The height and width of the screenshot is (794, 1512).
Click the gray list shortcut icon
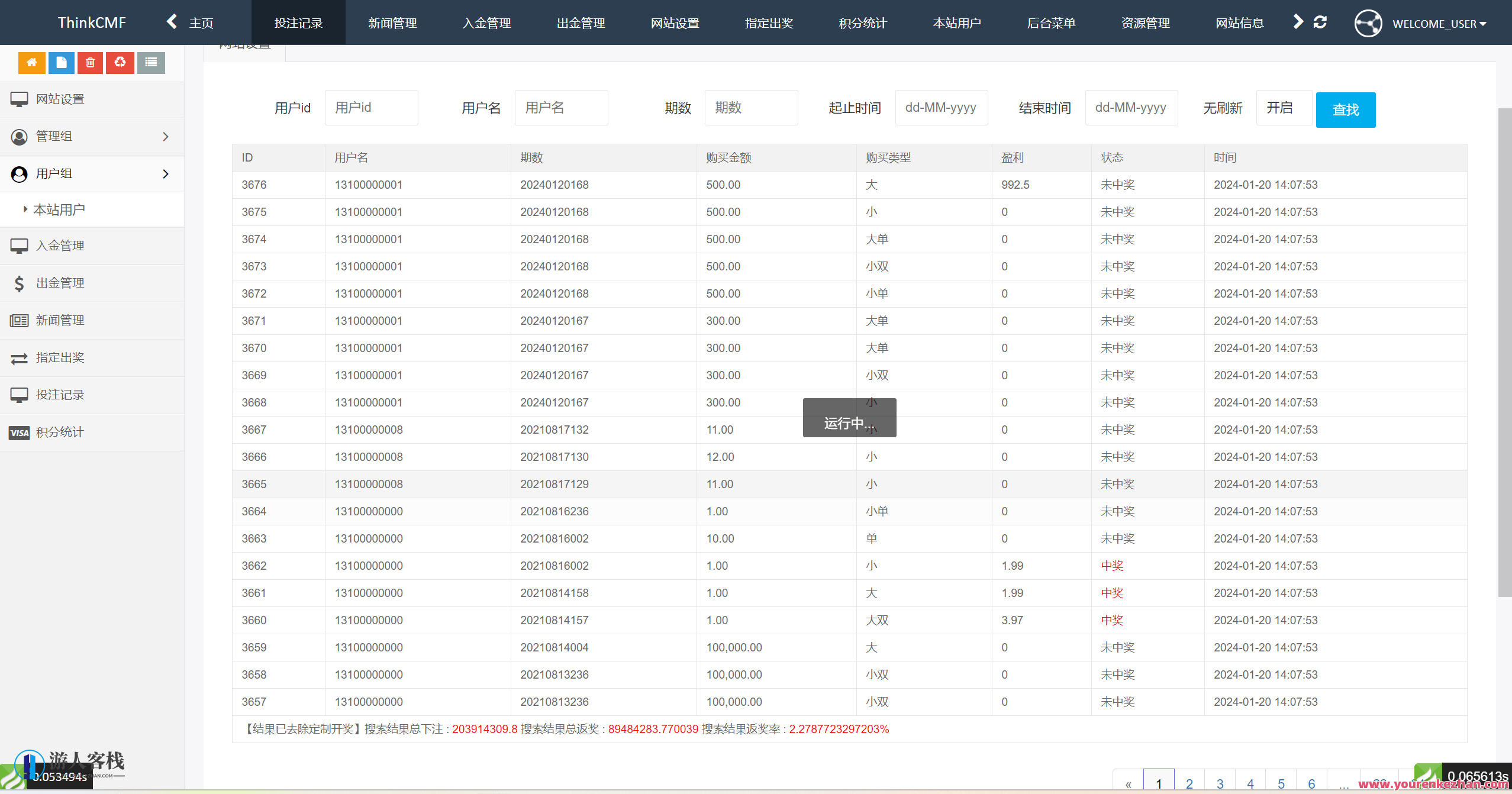pos(151,63)
